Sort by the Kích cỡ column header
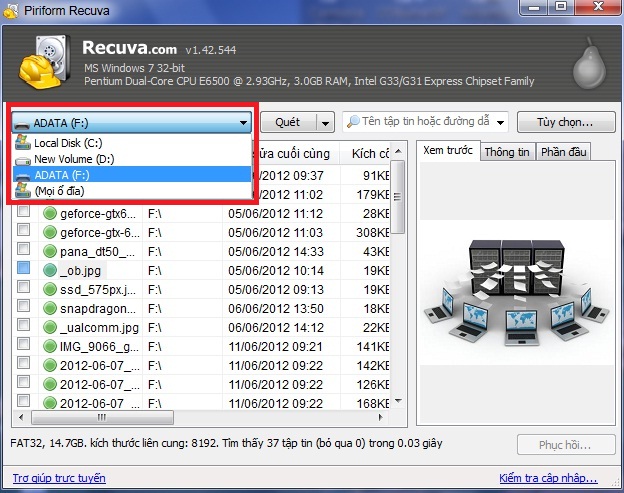Viewport: 624px width, 493px height. coord(365,153)
